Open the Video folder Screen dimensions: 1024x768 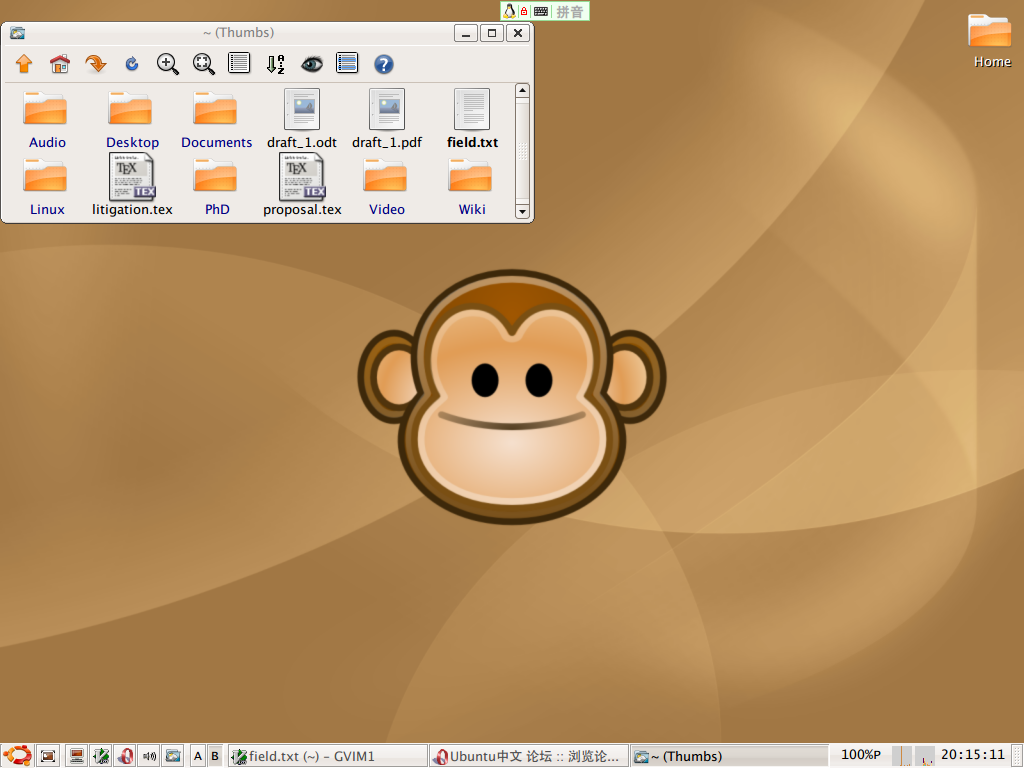tap(387, 187)
